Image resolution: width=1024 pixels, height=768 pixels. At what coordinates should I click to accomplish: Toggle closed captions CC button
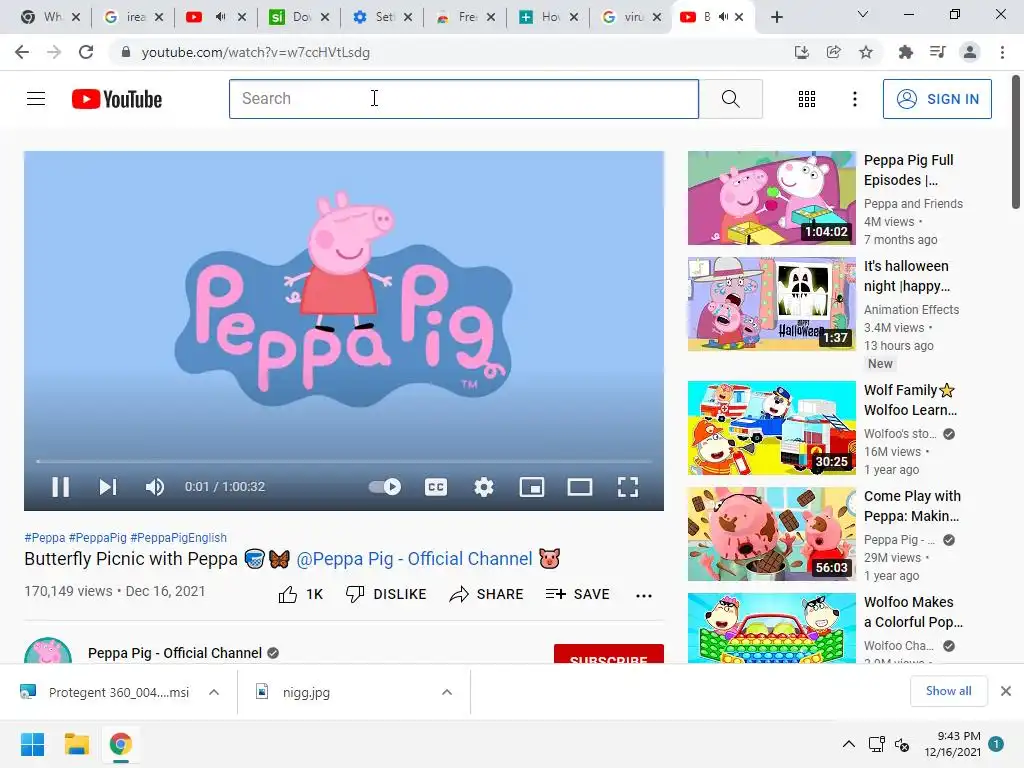436,487
